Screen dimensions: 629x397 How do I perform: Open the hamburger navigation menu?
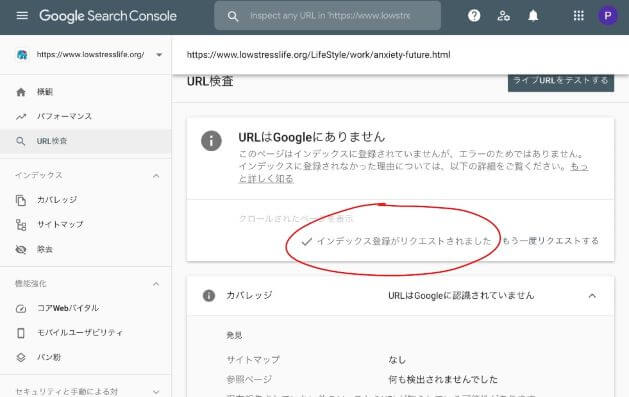click(22, 16)
